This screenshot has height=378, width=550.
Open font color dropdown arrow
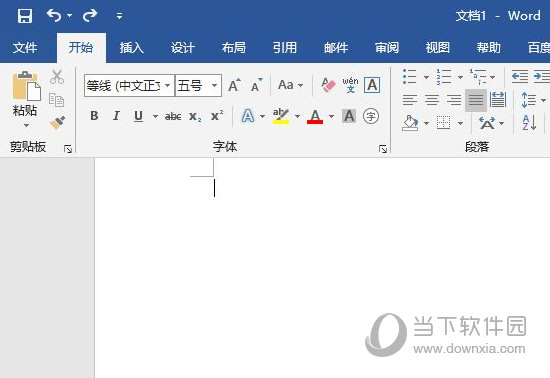tap(331, 116)
